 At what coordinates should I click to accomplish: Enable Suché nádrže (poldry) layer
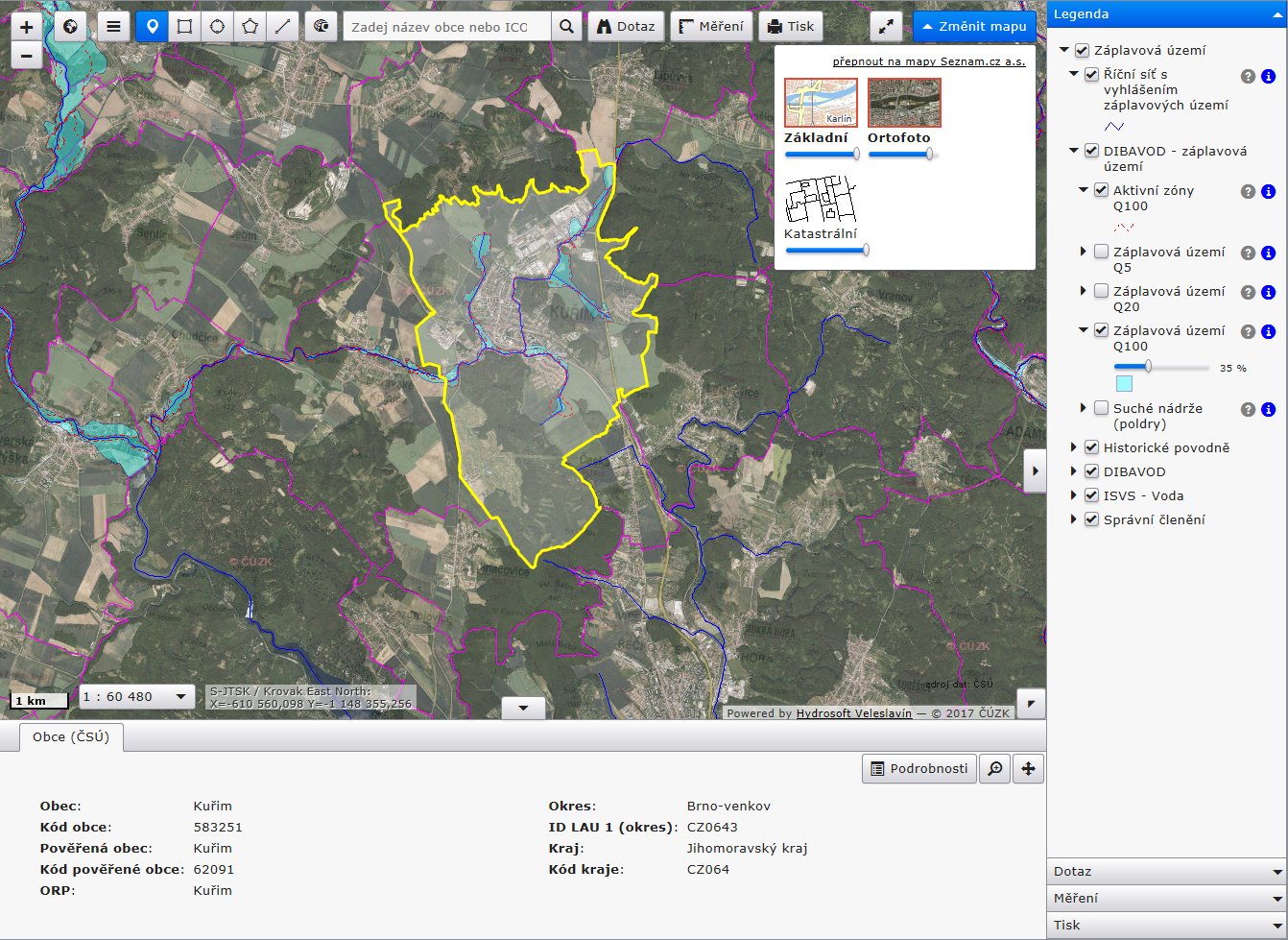pos(1101,408)
